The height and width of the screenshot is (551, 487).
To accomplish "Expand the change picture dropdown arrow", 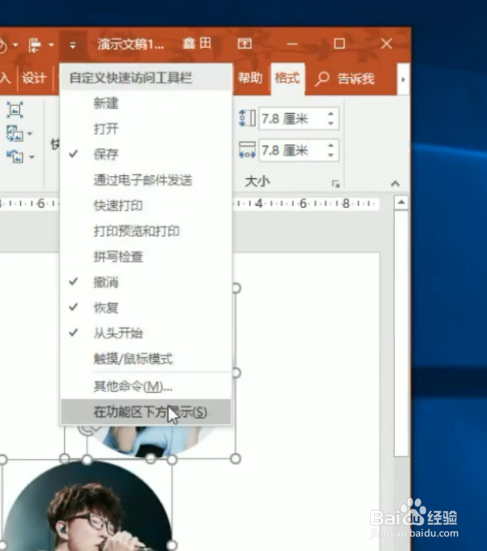I will click(30, 134).
